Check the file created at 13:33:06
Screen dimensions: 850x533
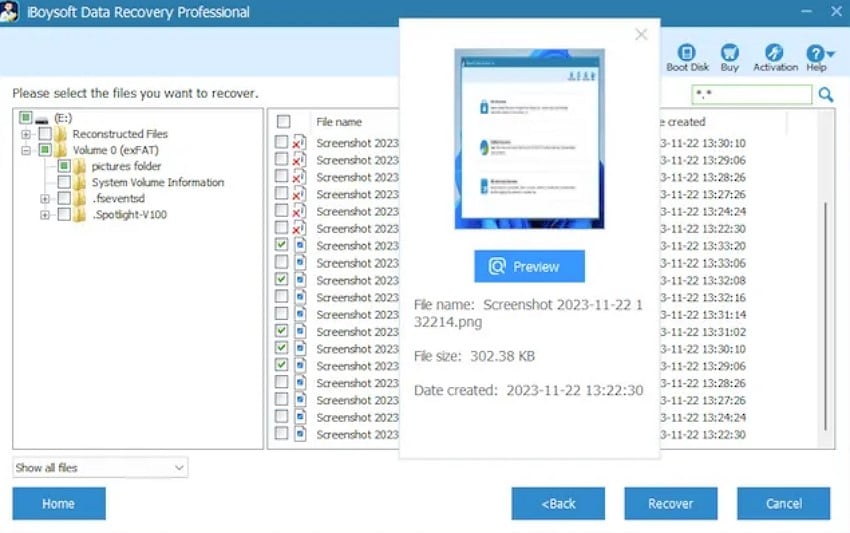(x=281, y=262)
